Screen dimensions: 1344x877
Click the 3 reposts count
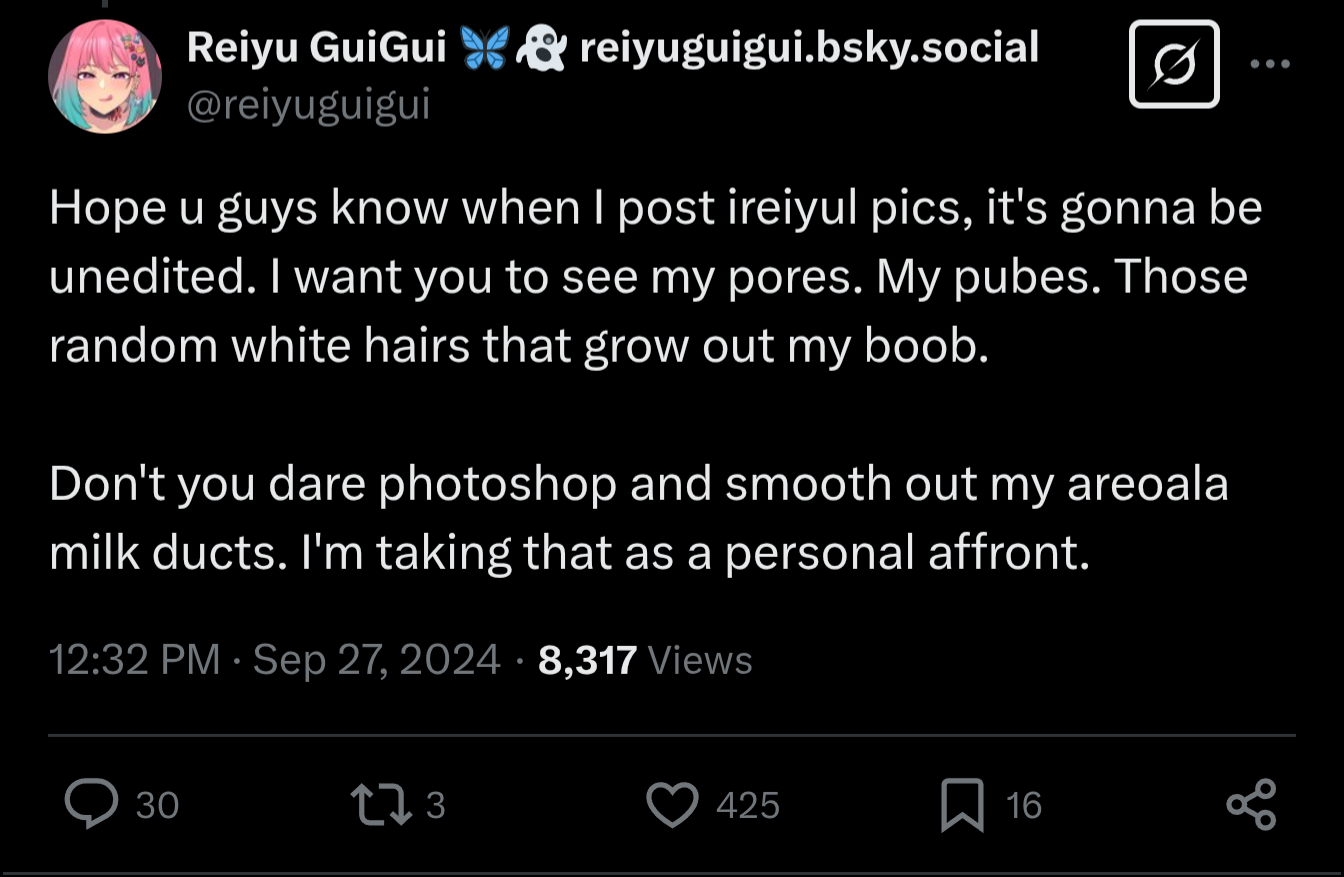pyautogui.click(x=435, y=805)
